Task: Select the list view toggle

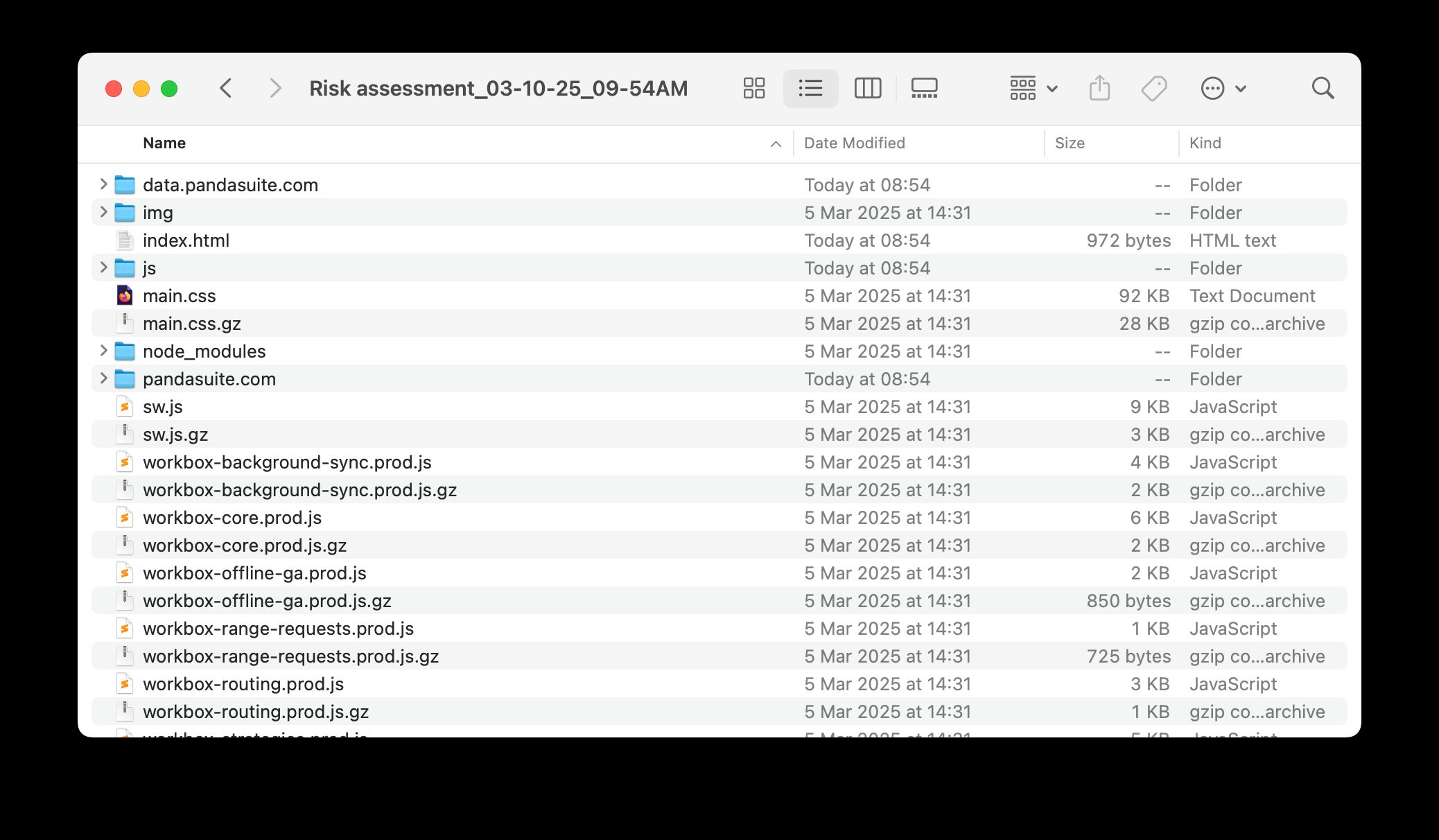Action: pyautogui.click(x=810, y=88)
